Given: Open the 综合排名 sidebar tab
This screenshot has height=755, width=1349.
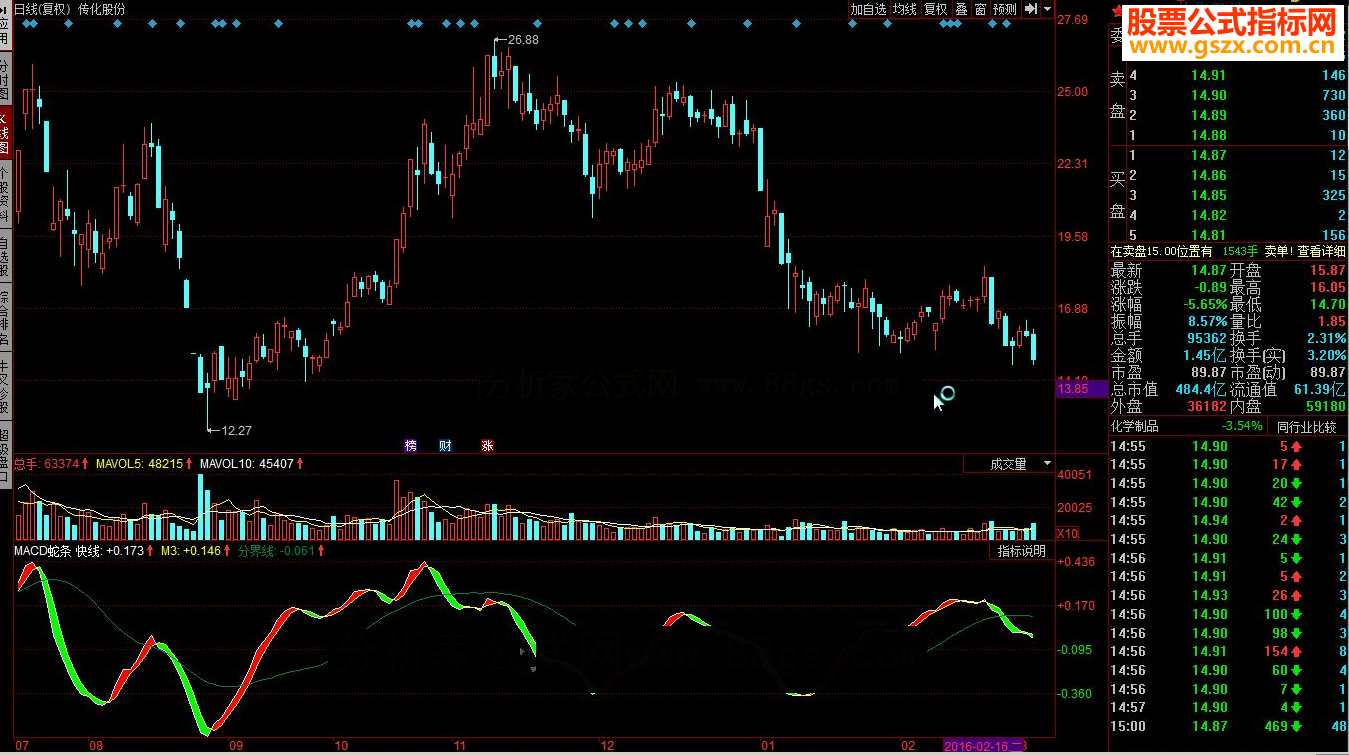Looking at the screenshot, I should (4, 317).
